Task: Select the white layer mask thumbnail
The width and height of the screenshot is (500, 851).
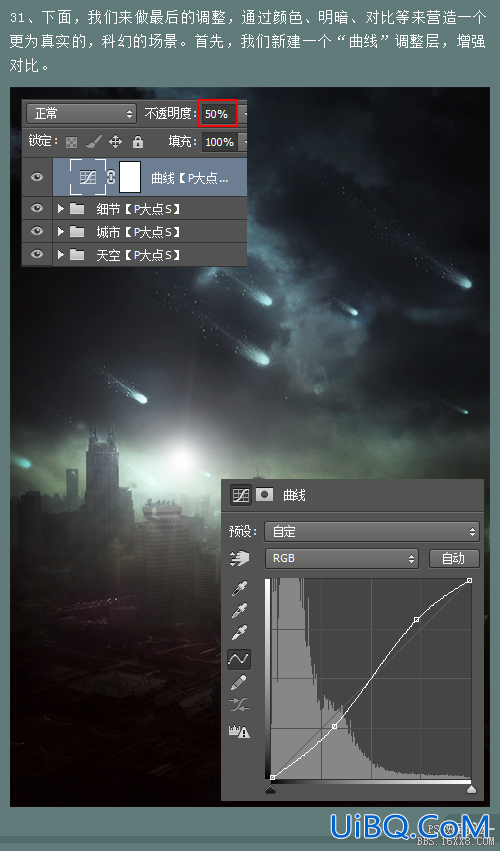Action: [x=130, y=177]
